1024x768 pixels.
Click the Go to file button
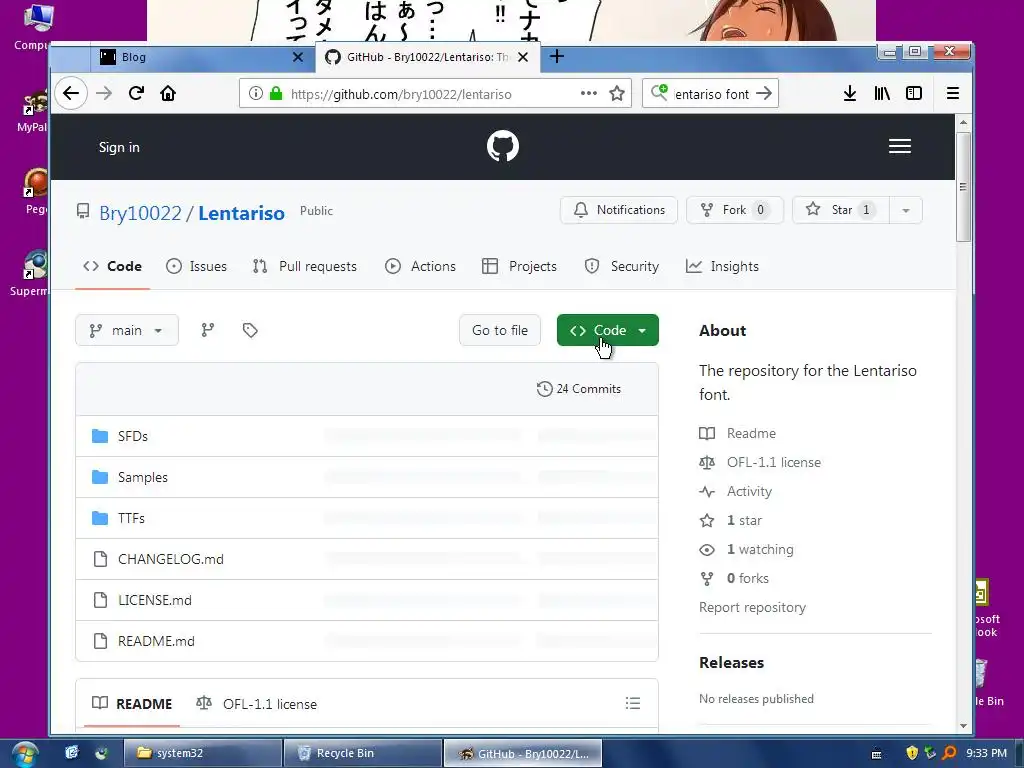tap(500, 330)
